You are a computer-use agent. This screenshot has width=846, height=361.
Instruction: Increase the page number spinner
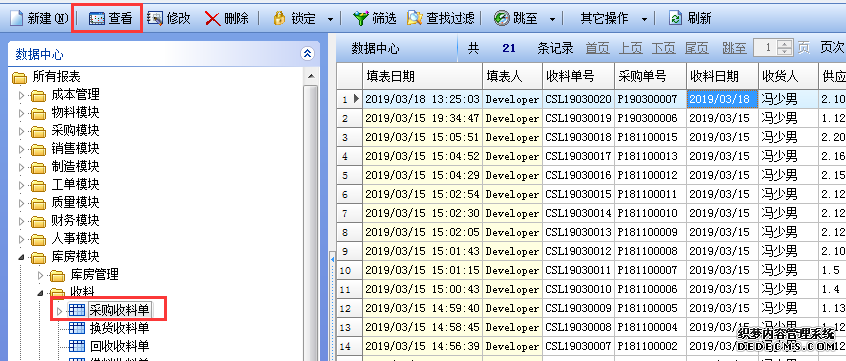(x=786, y=44)
